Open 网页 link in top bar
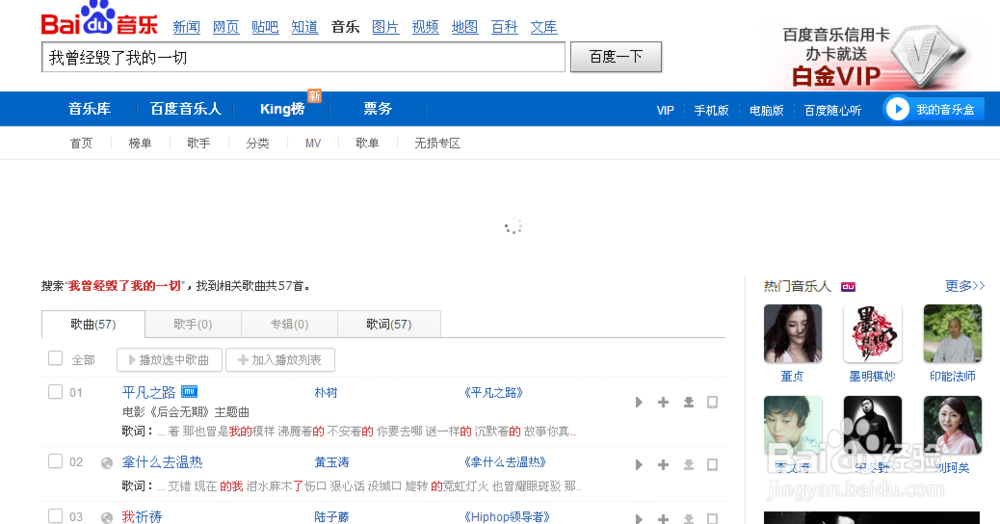 pos(226,27)
